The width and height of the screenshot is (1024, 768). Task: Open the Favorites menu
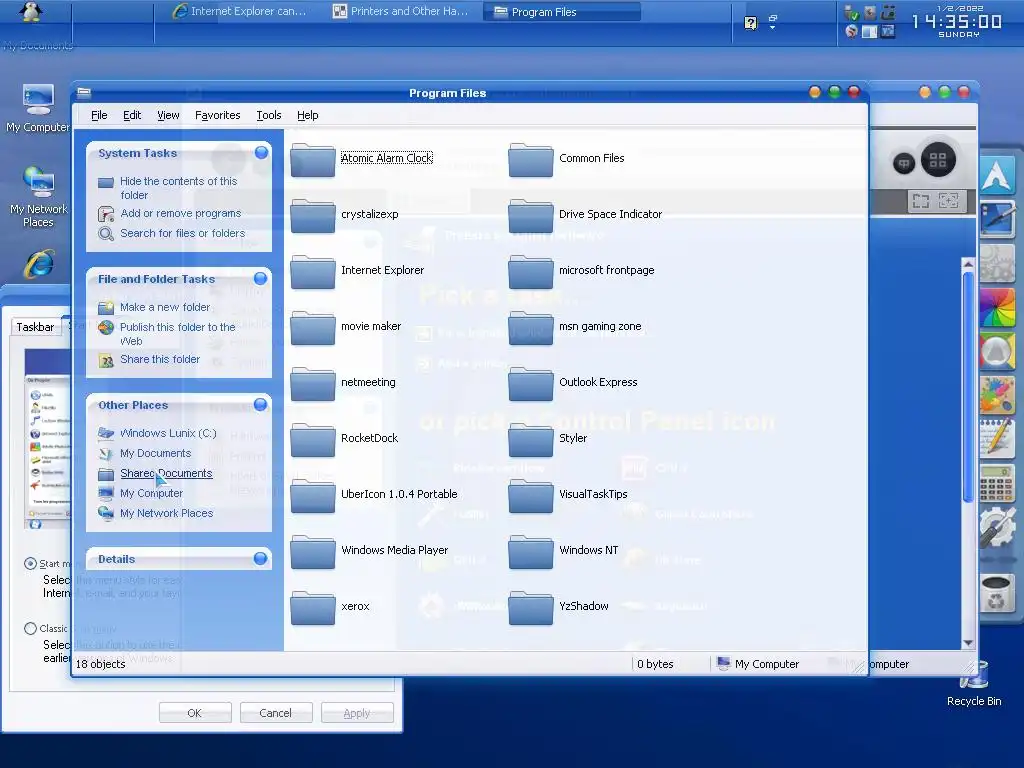(x=217, y=115)
